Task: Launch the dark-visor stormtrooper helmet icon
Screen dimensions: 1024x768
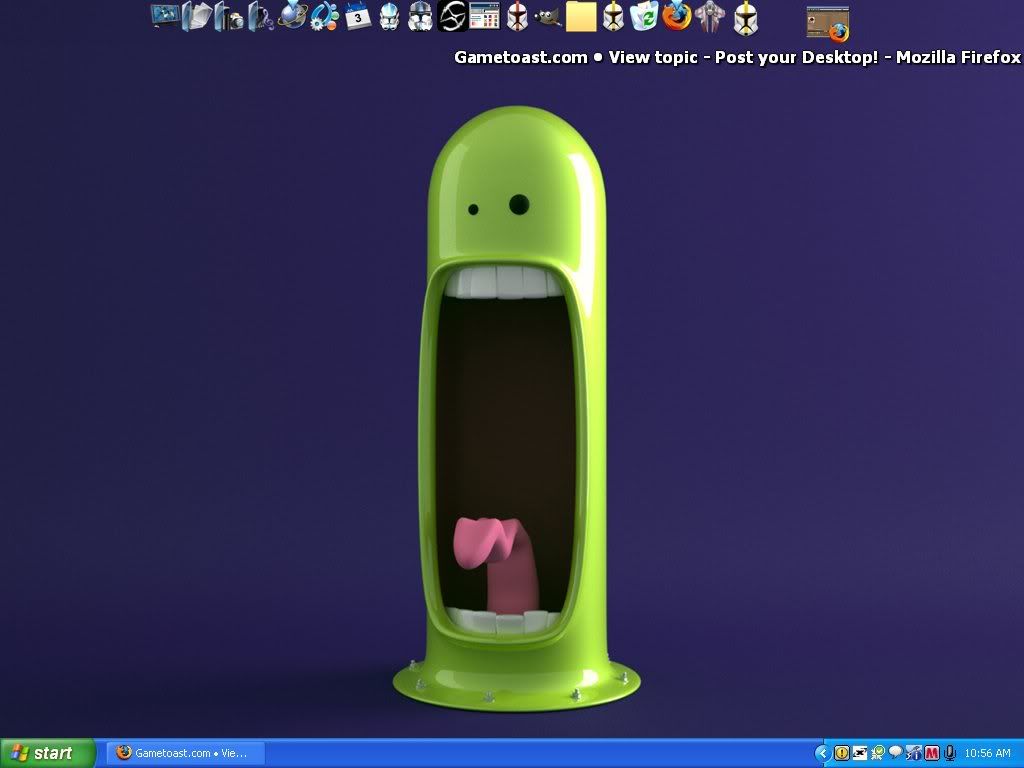Action: point(420,16)
